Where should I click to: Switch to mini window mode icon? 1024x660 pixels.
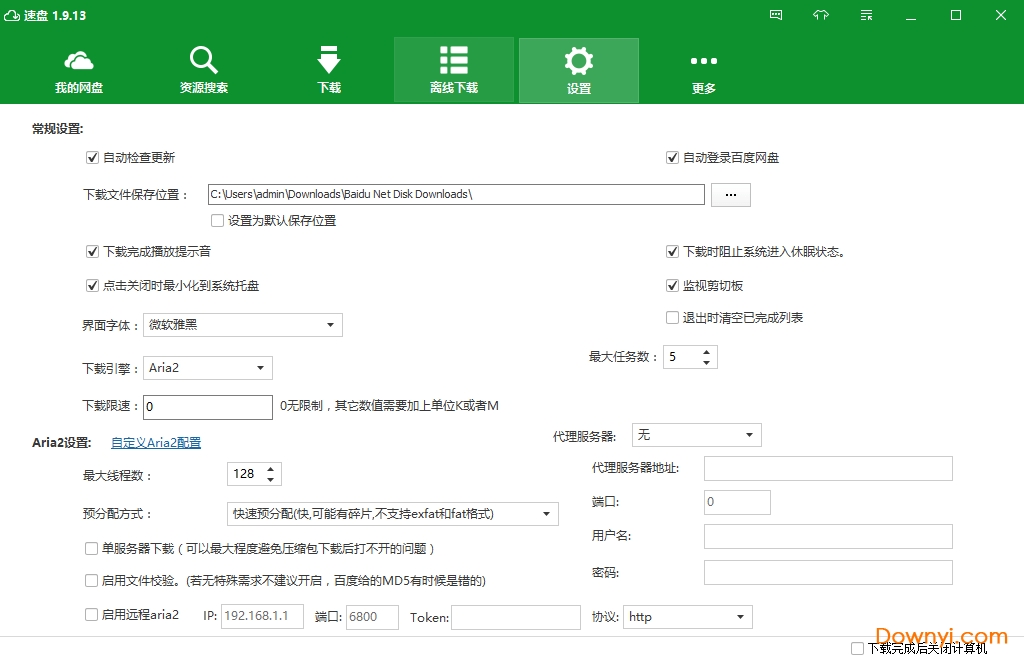point(865,15)
